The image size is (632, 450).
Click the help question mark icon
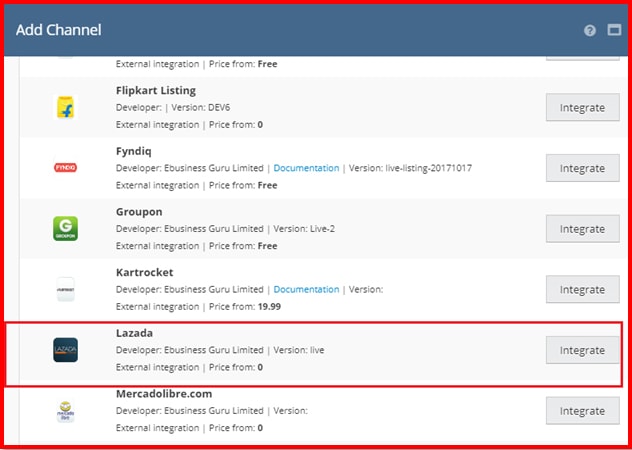pos(590,31)
